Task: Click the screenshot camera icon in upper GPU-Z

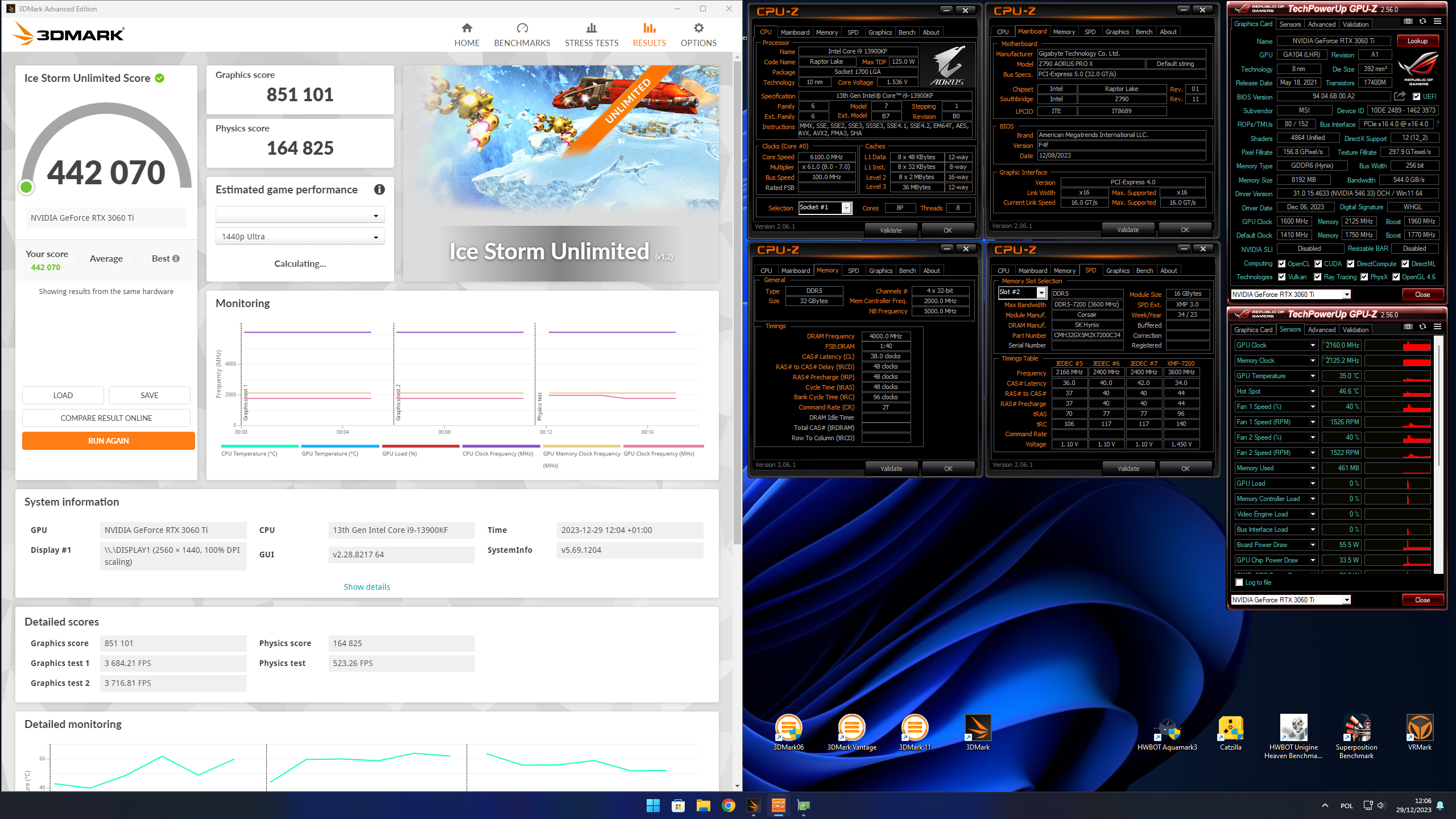Action: tap(1408, 22)
